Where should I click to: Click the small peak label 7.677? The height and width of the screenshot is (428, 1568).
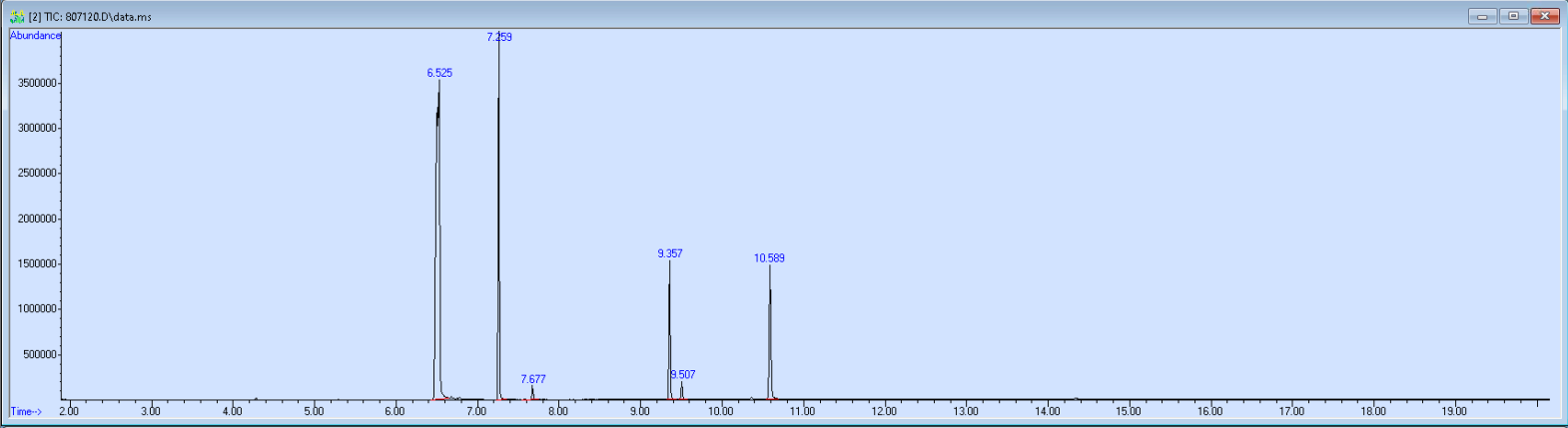(x=533, y=379)
